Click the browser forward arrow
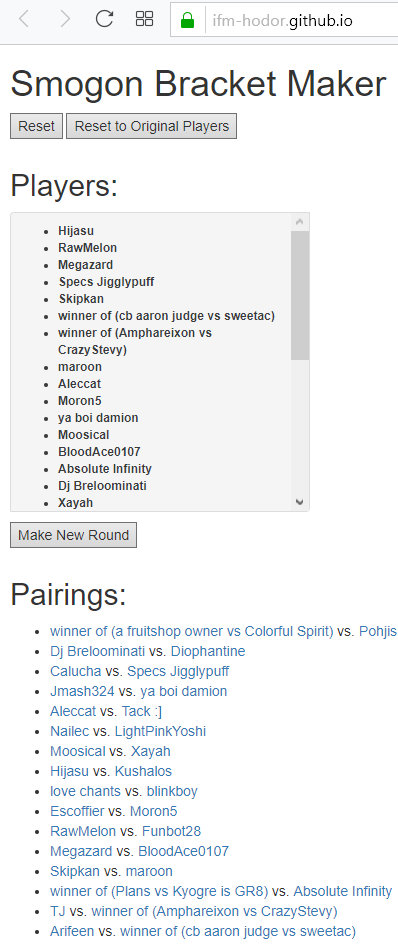This screenshot has height=948, width=398. (64, 19)
